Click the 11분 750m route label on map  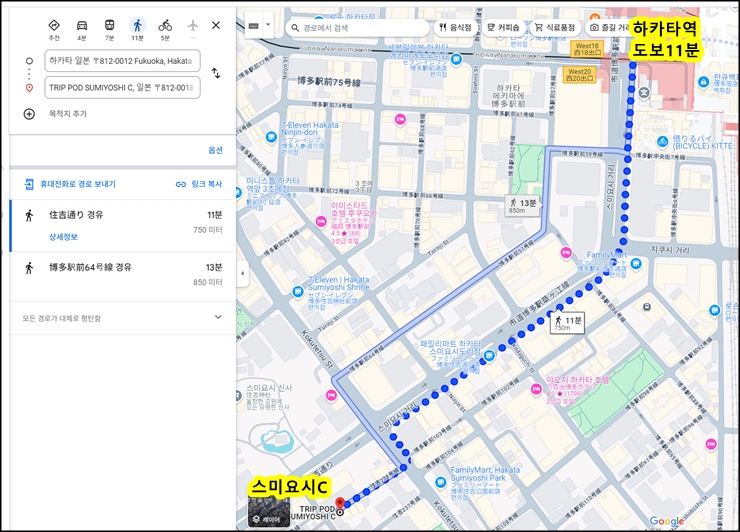tap(567, 322)
